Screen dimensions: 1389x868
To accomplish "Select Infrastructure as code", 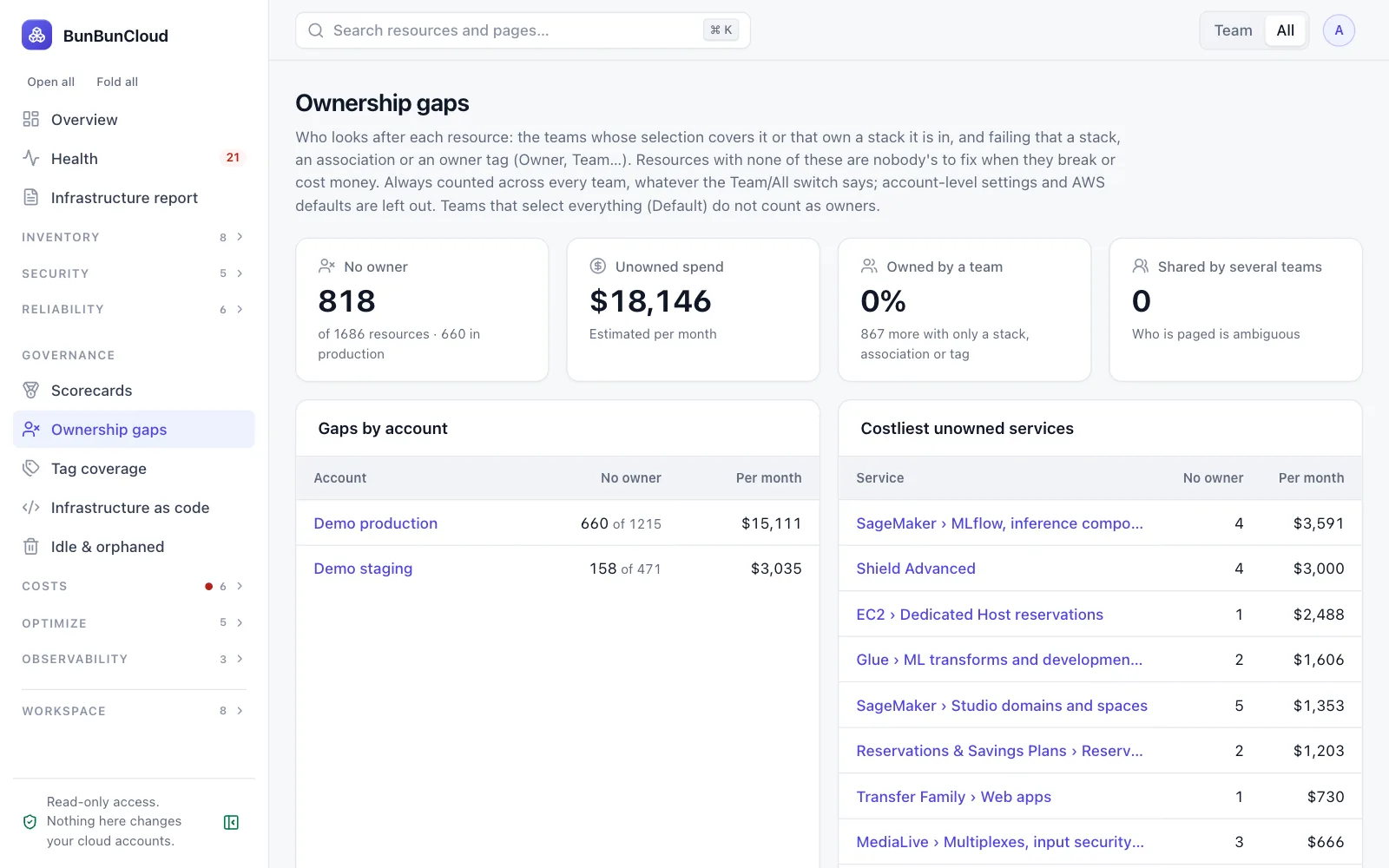I will click(x=134, y=507).
